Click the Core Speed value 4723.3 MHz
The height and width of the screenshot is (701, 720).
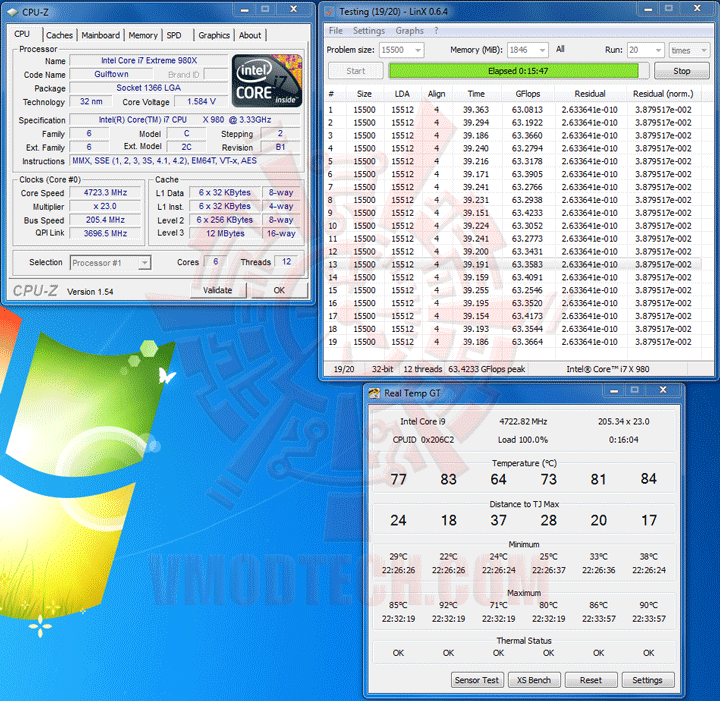coord(105,193)
